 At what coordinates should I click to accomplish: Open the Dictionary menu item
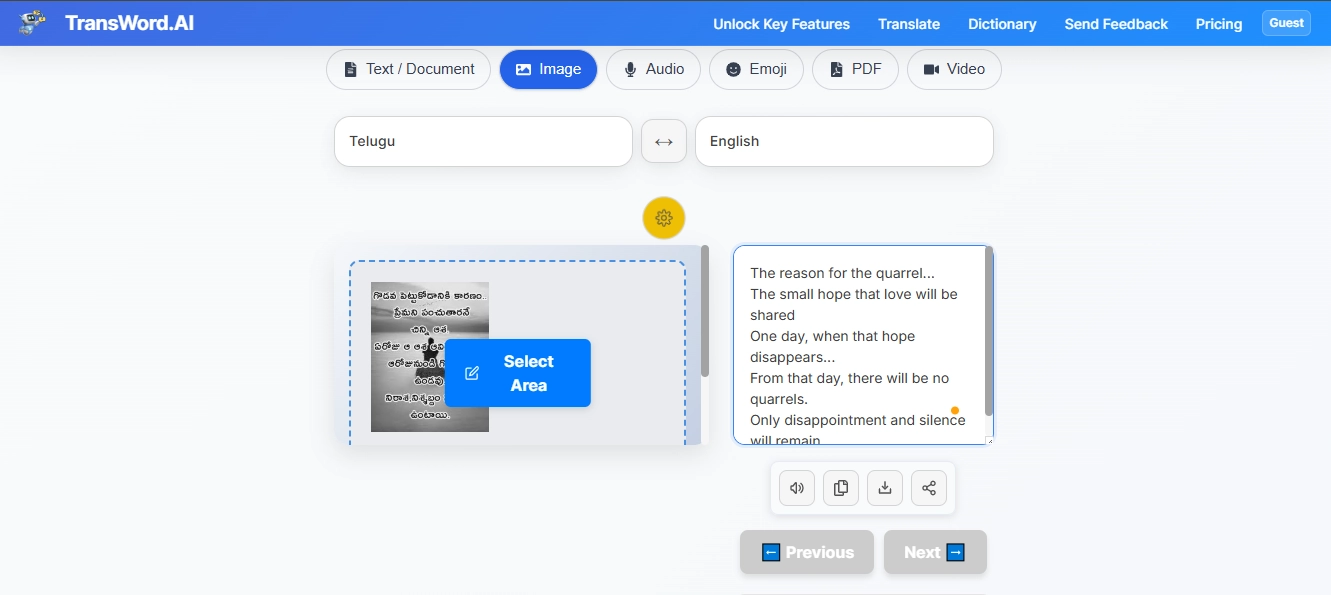(1001, 23)
